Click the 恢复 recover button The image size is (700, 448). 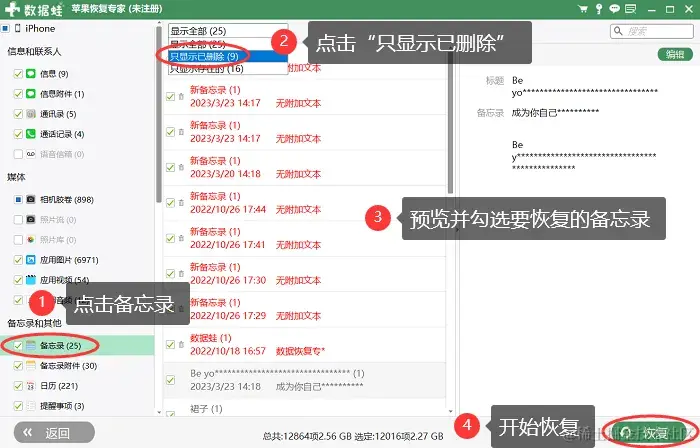click(x=649, y=432)
